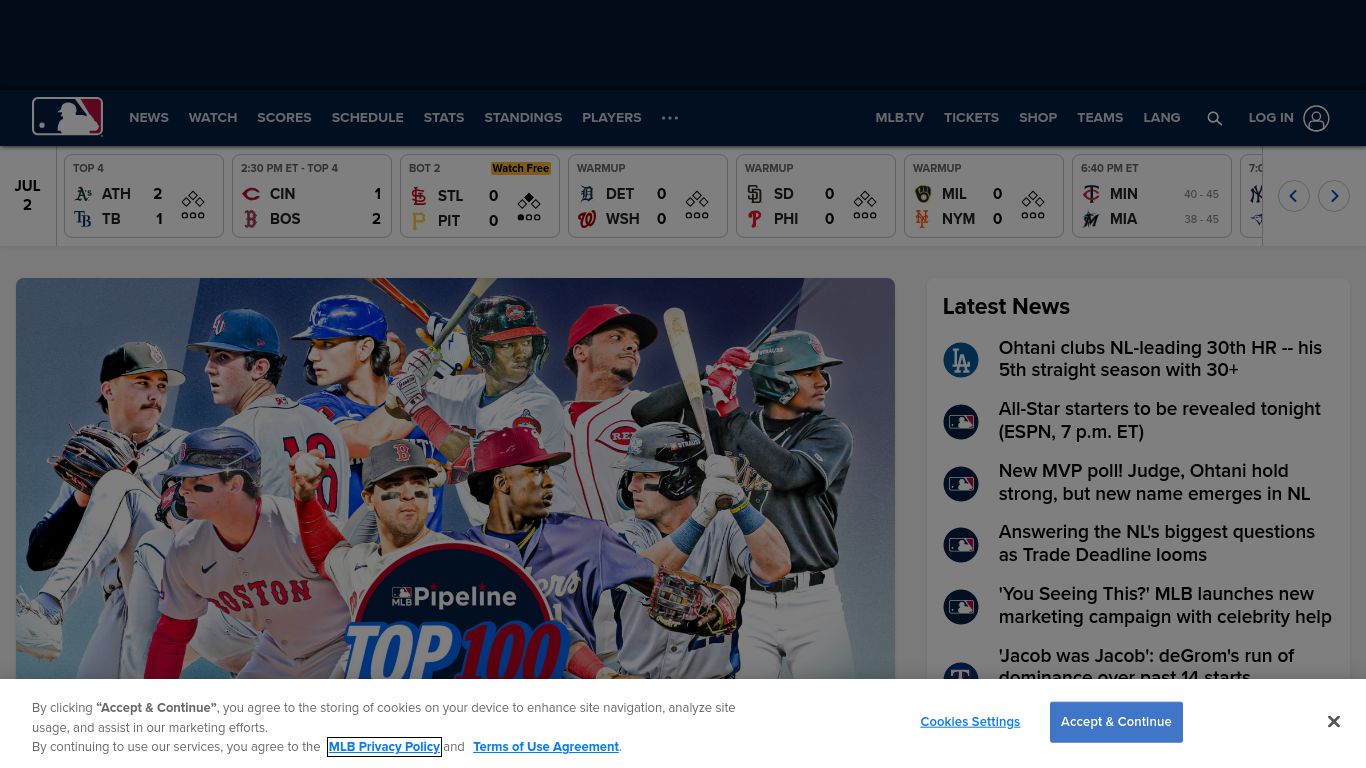Click the Miami Marlins logo
Viewport: 1366px width, 768px height.
tap(1091, 219)
